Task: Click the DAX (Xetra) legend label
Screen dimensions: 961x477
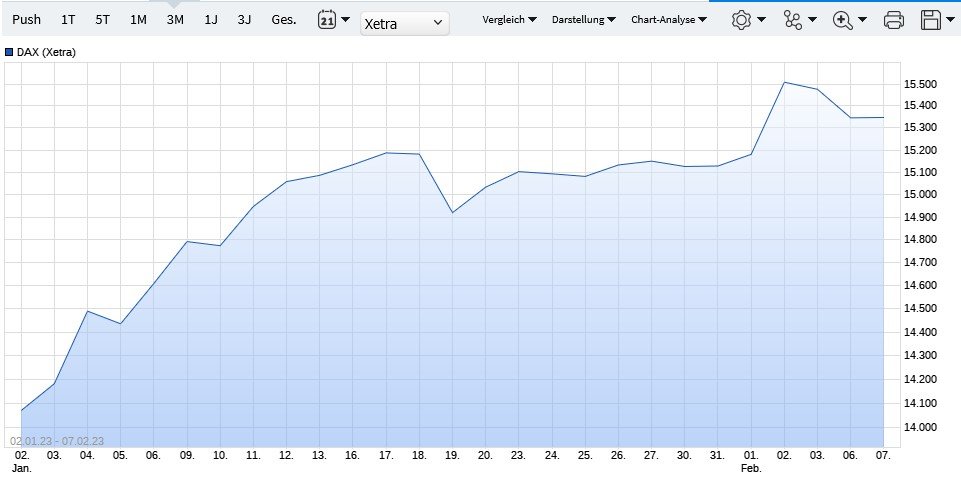Action: pyautogui.click(x=46, y=53)
